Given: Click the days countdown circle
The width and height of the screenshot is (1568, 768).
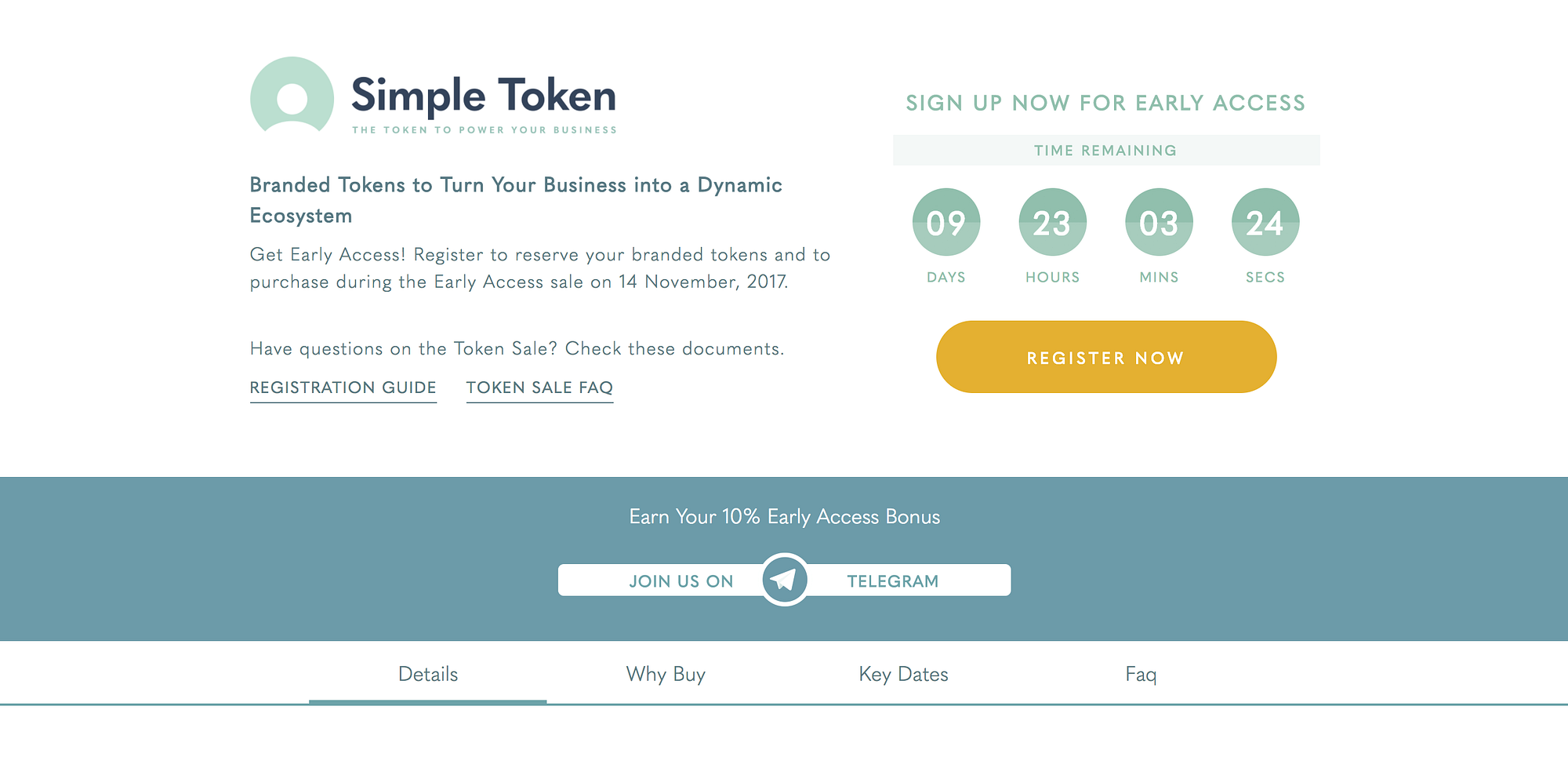Looking at the screenshot, I should 946,223.
